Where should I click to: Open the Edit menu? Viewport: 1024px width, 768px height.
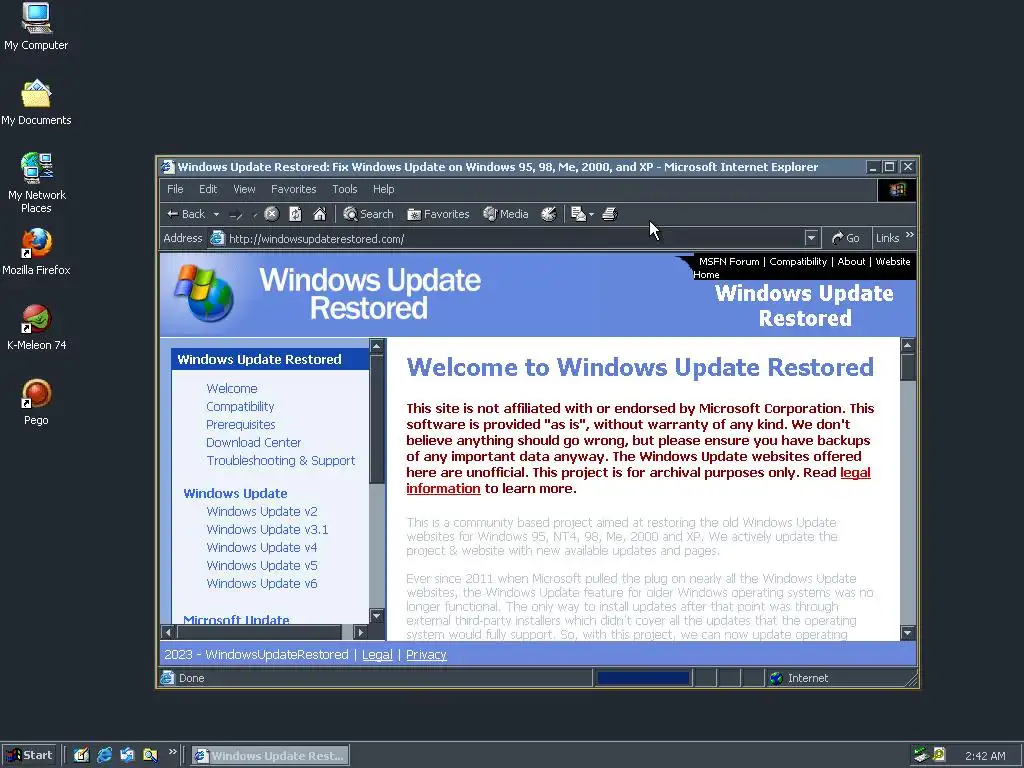(208, 189)
